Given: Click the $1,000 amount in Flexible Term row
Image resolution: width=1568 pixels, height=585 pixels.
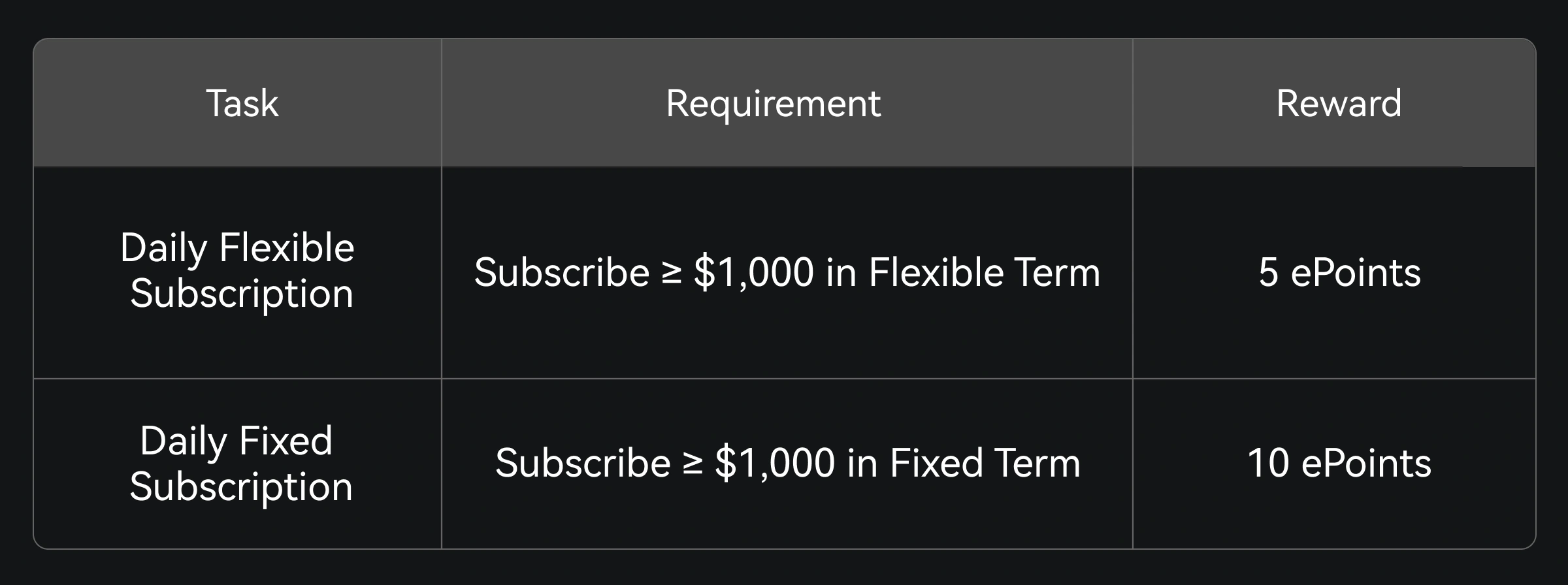Looking at the screenshot, I should (753, 272).
